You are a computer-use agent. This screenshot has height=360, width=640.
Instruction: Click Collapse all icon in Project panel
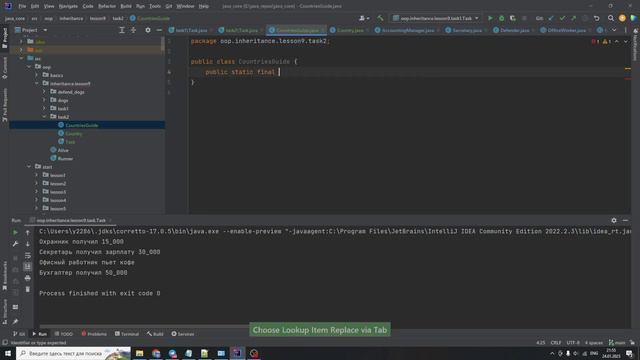tap(133, 30)
